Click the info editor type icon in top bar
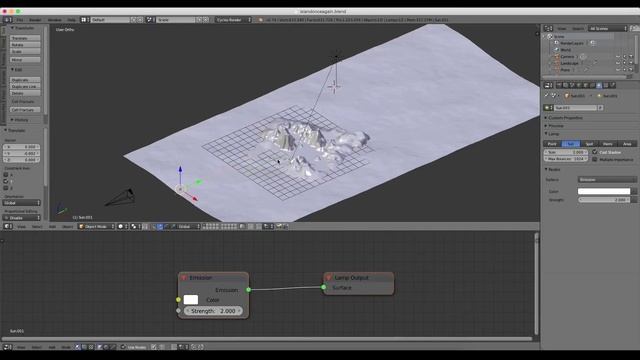This screenshot has width=640, height=360. (x=8, y=20)
